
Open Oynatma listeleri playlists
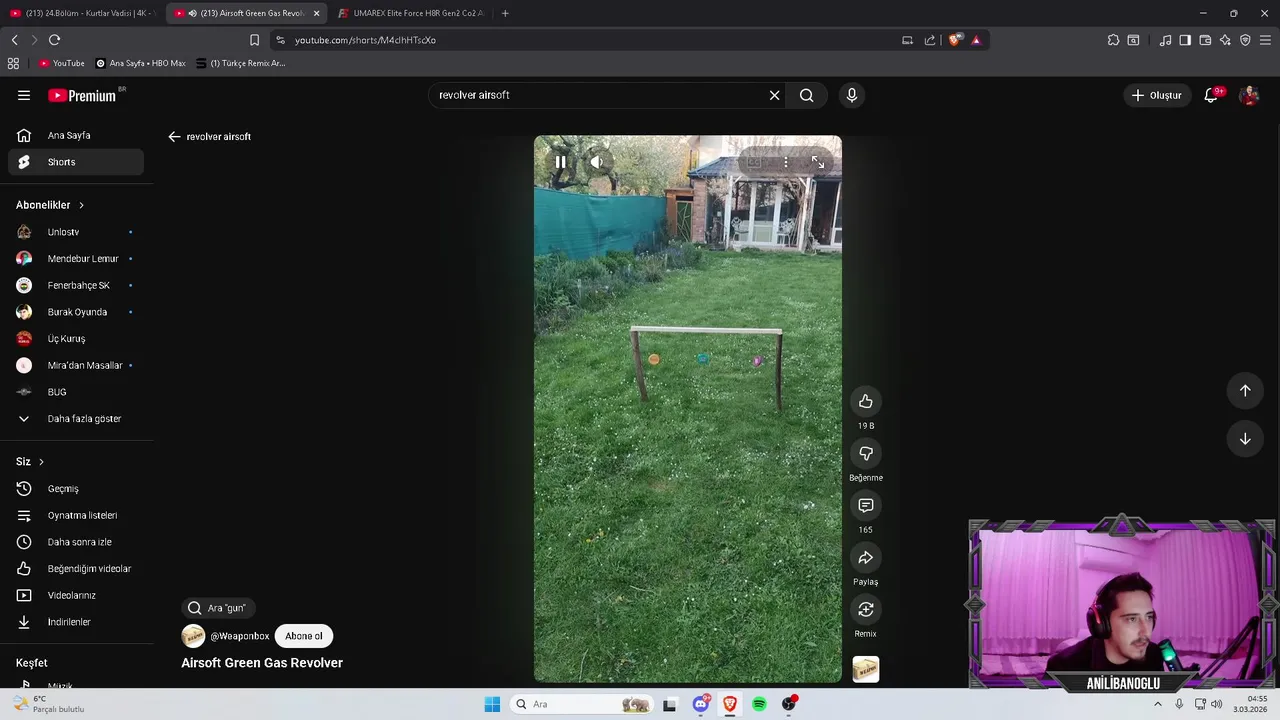click(76, 515)
